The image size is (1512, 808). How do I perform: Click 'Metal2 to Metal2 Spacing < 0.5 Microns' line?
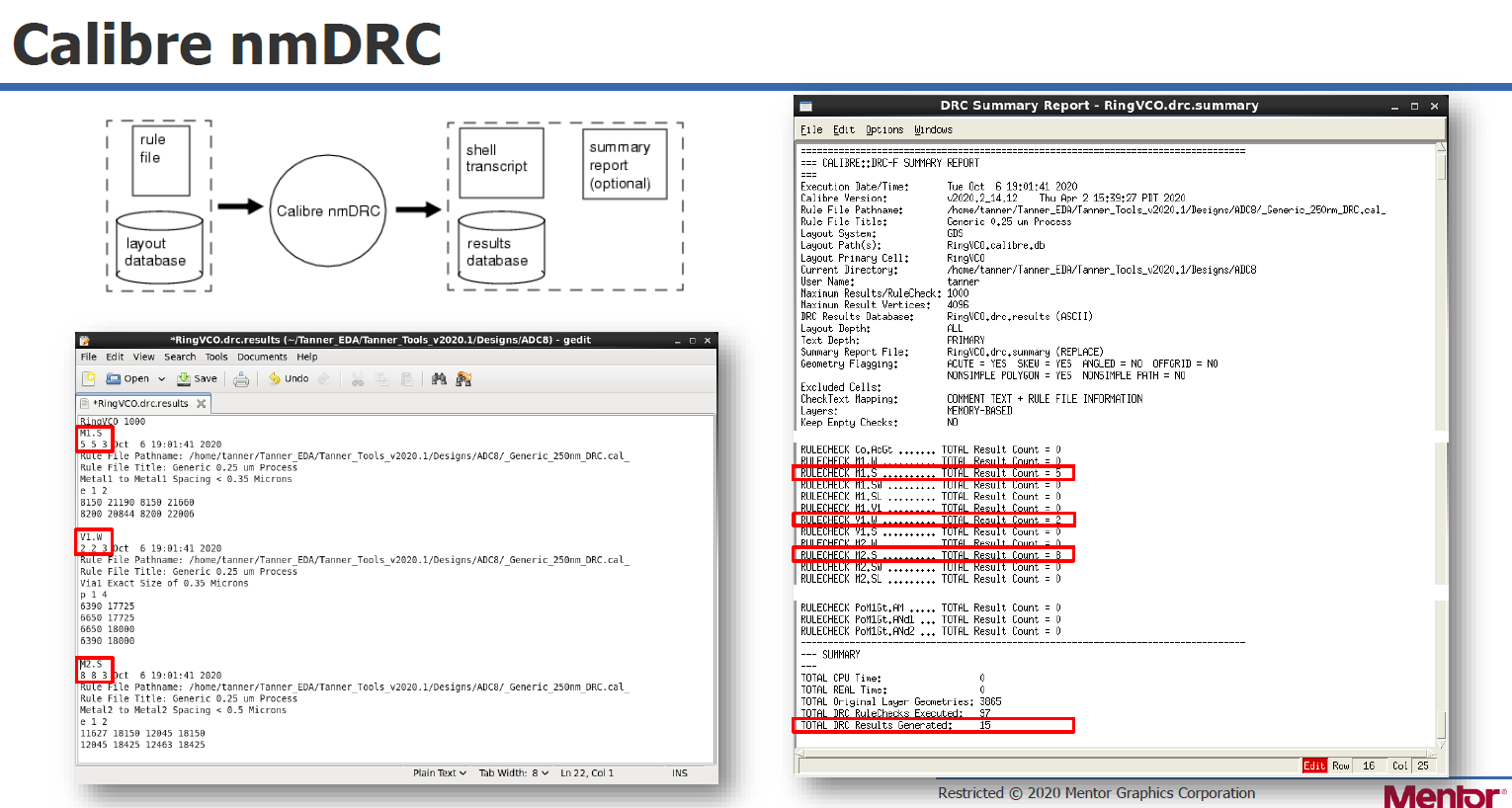(x=183, y=710)
